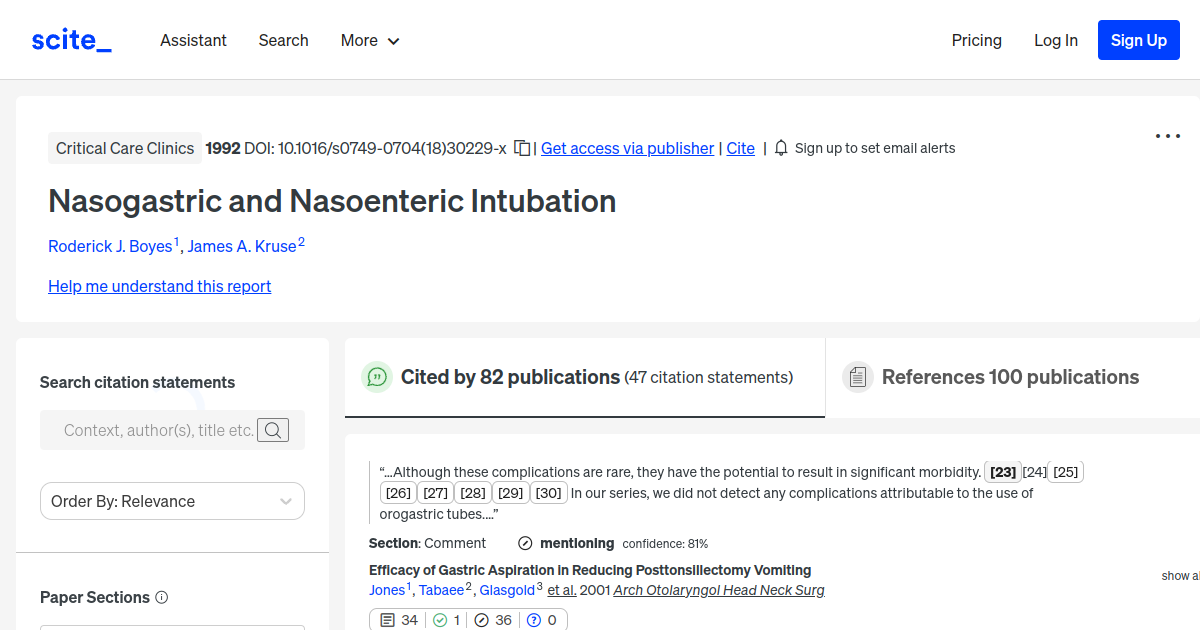Click the search magnifier in citation statements box

pyautogui.click(x=273, y=430)
